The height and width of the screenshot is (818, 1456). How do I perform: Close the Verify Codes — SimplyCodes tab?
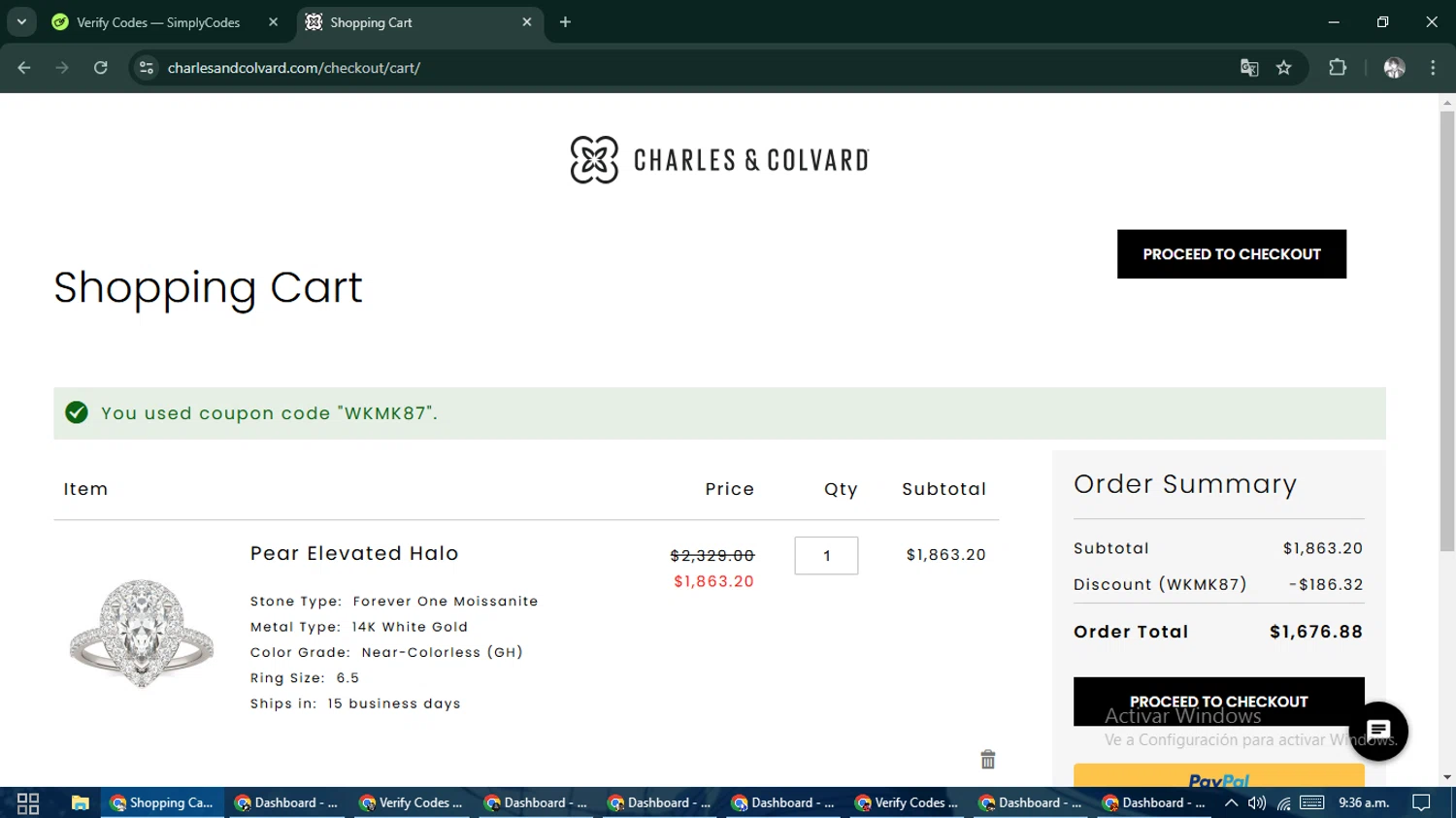[273, 22]
